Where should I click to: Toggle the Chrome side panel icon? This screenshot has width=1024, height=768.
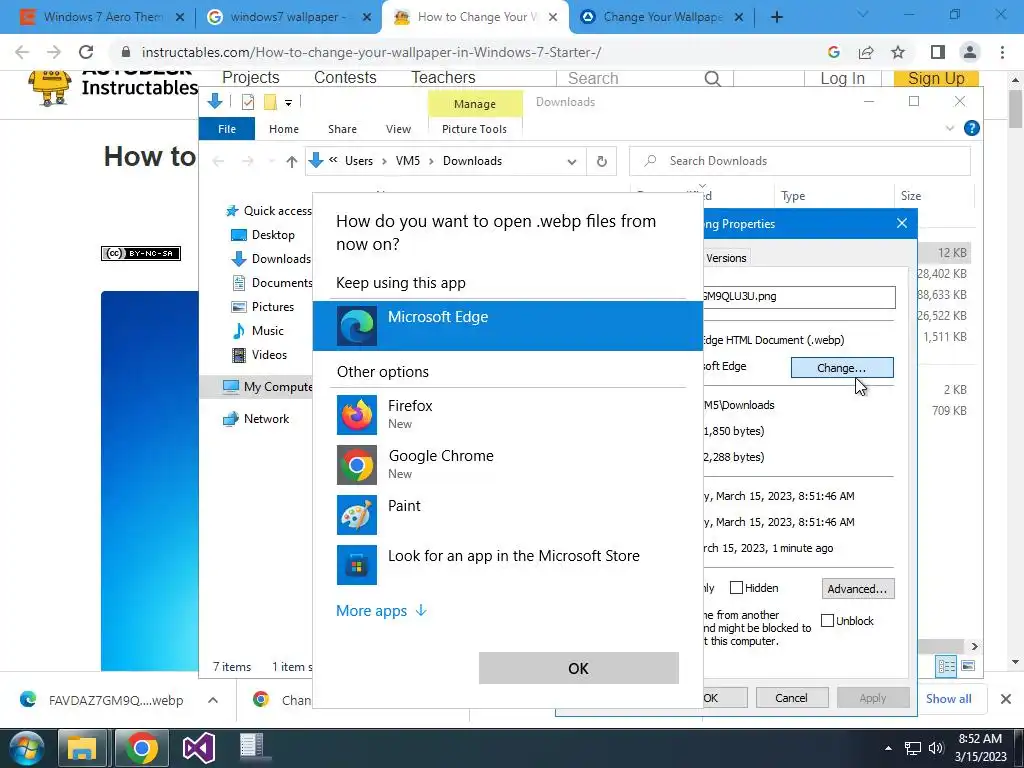click(938, 52)
